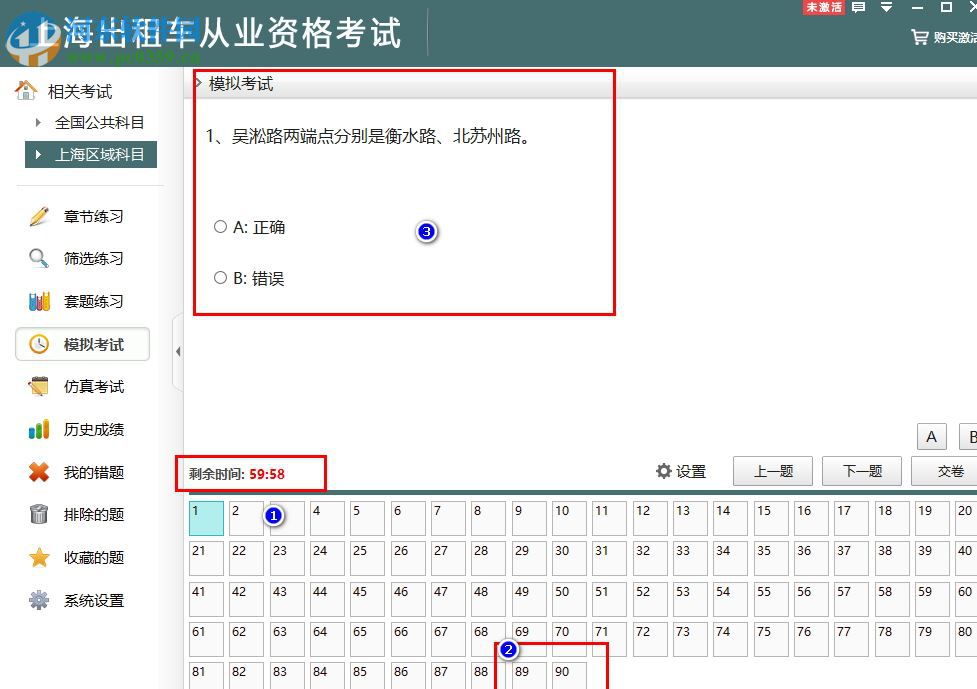The height and width of the screenshot is (689, 977).
Task: Open 套题练习 from the sidebar
Action: click(38, 301)
